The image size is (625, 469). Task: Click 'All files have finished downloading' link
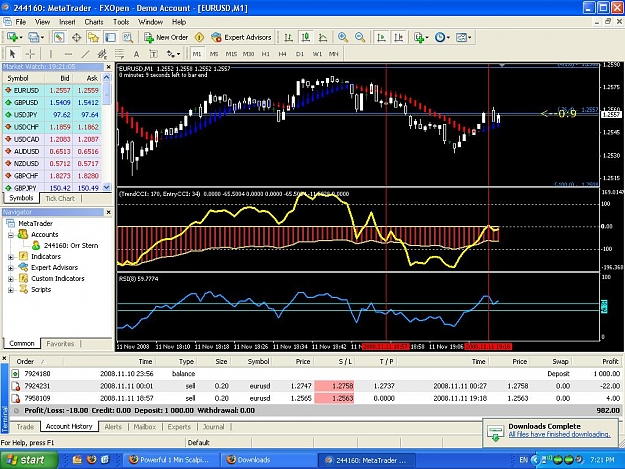pos(559,434)
